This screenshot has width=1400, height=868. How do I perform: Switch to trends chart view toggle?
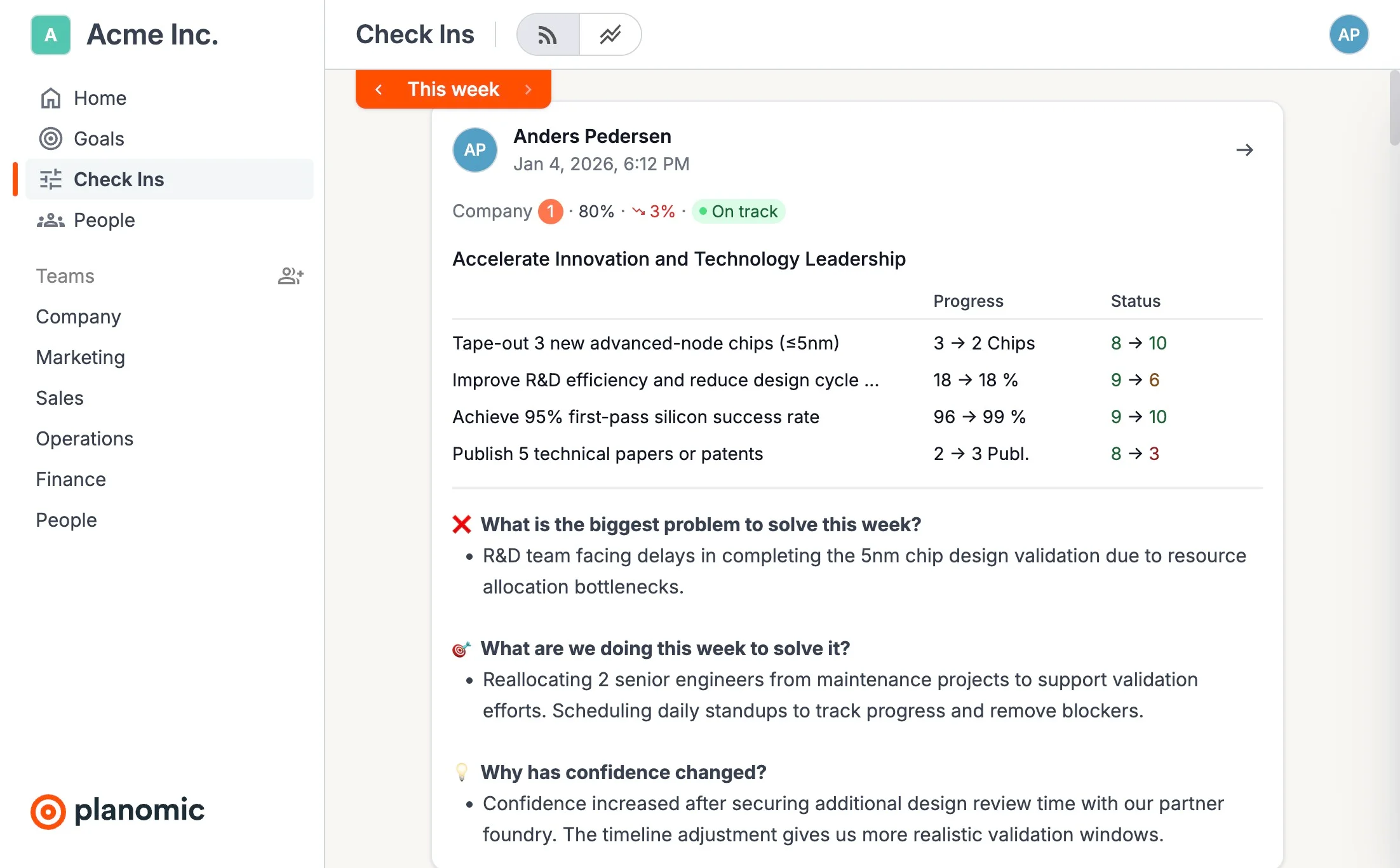[x=610, y=35]
